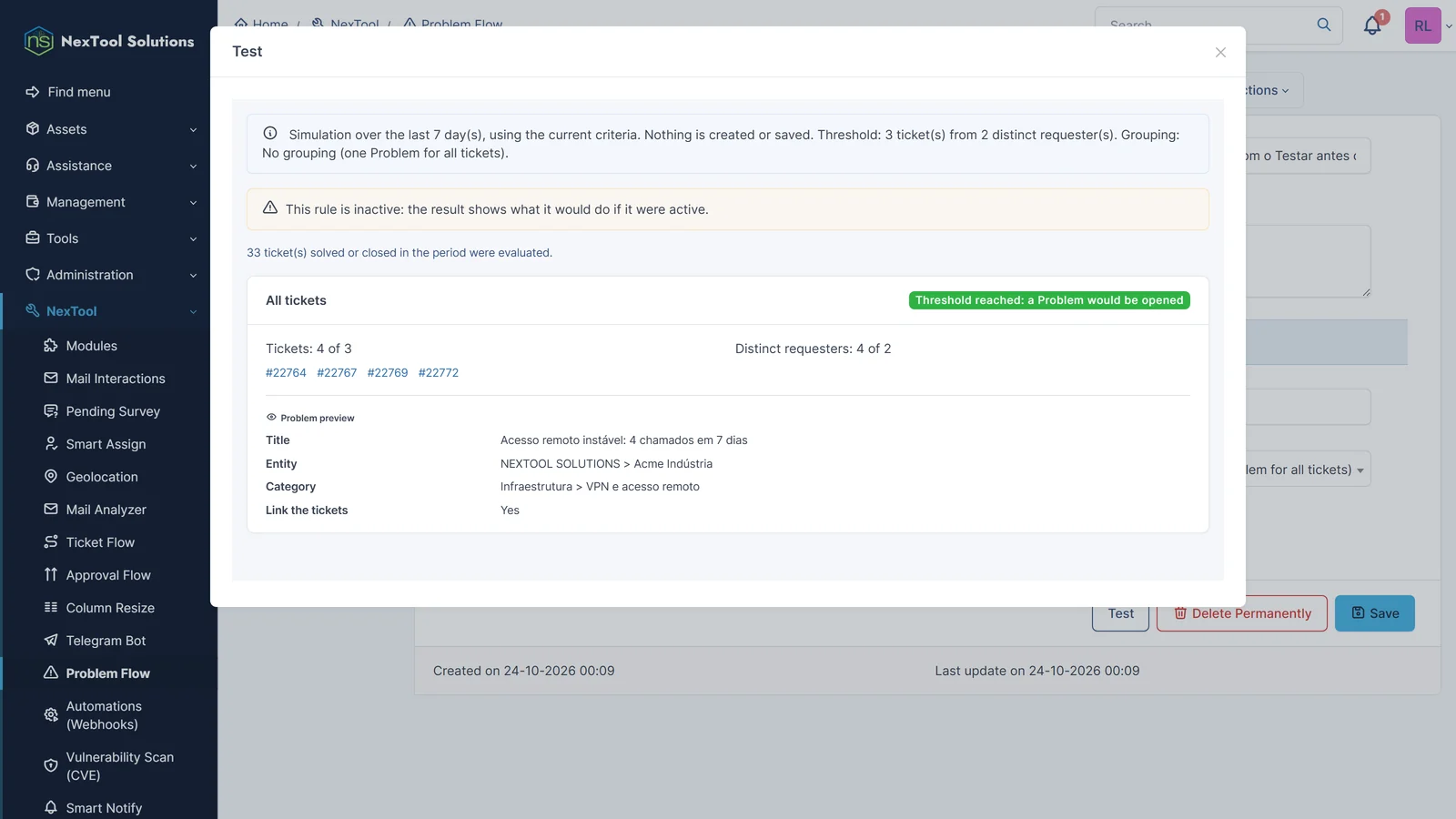Open the notifications bell icon
This screenshot has height=819, width=1456.
[1372, 25]
